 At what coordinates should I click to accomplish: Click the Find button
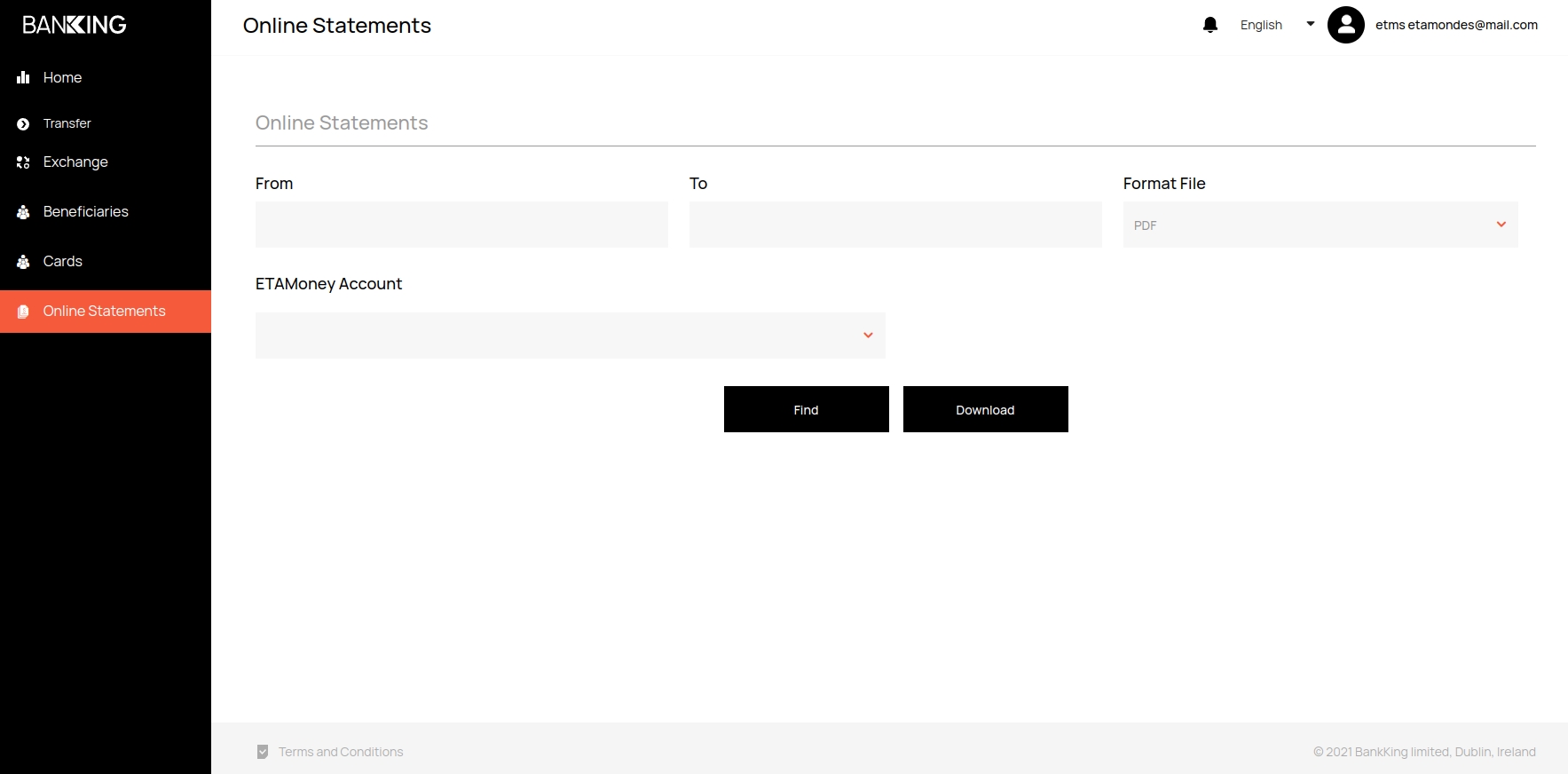pyautogui.click(x=807, y=409)
